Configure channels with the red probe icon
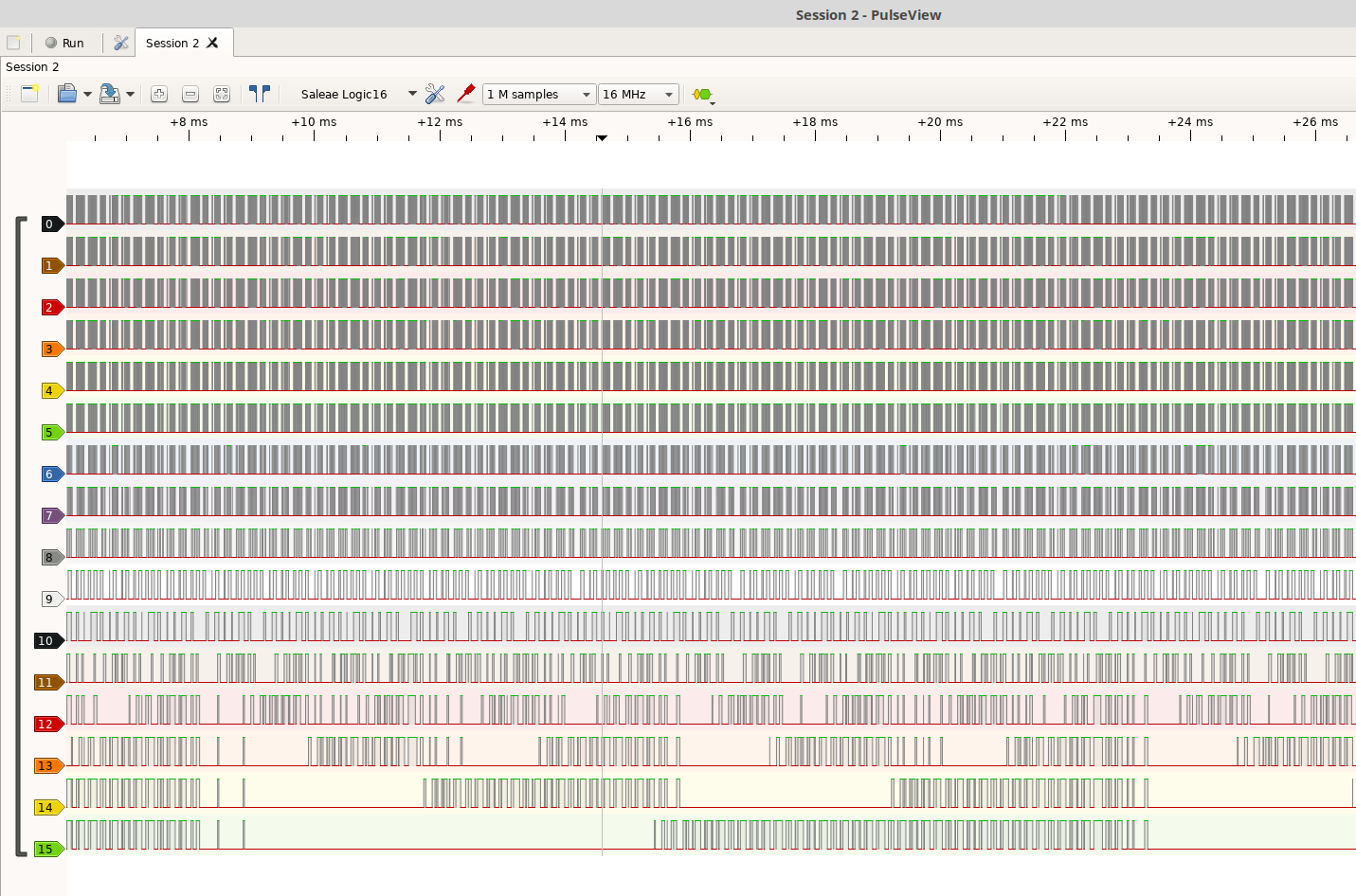The image size is (1356, 896). pyautogui.click(x=465, y=94)
